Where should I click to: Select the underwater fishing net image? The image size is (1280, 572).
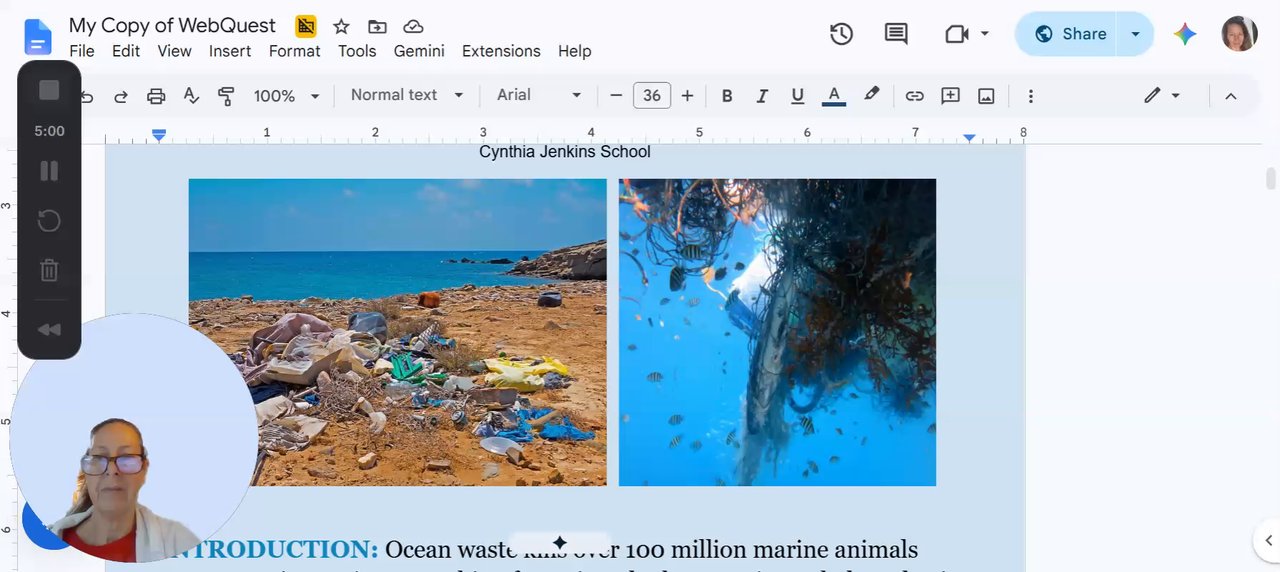[777, 332]
